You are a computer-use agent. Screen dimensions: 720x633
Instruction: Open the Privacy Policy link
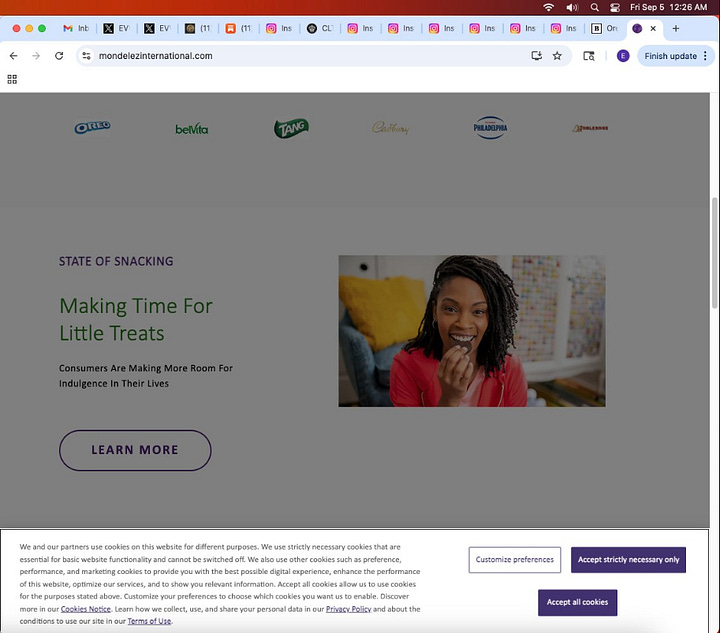[x=348, y=609]
